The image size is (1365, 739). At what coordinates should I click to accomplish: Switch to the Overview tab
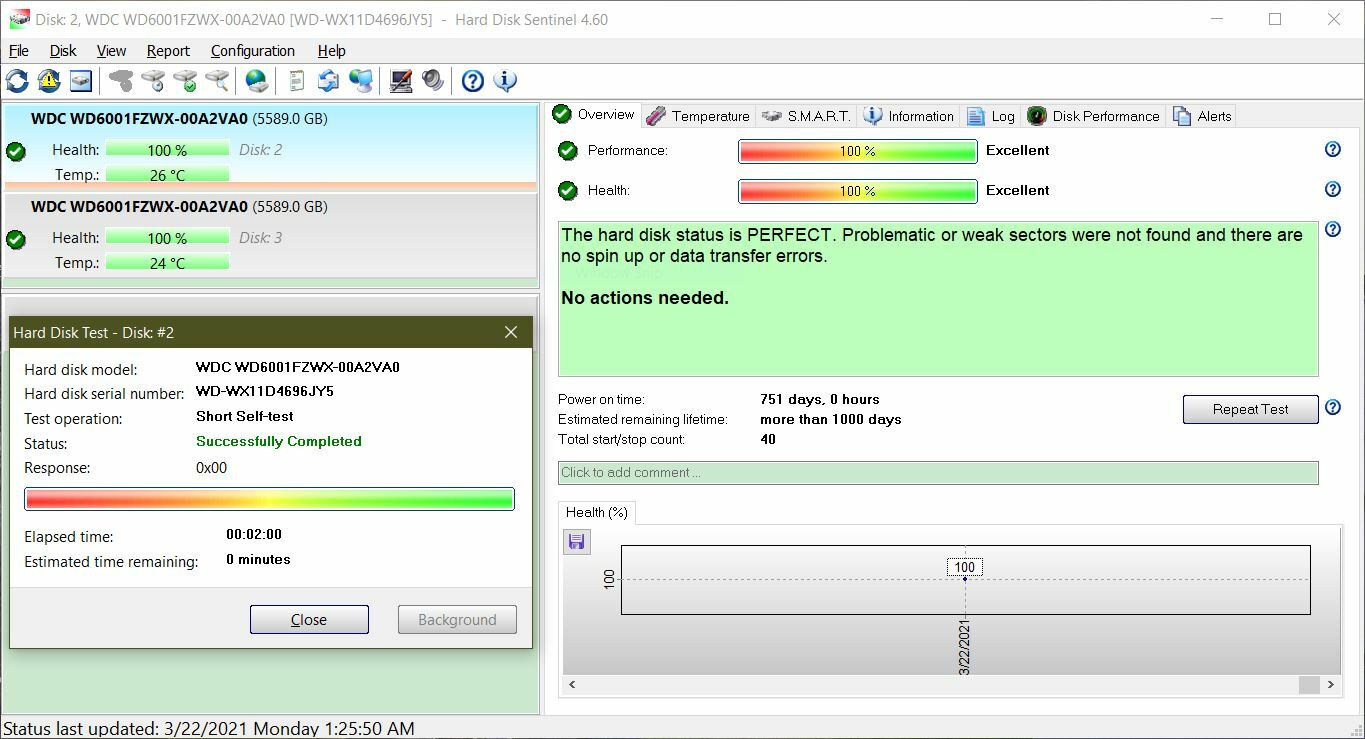[594, 115]
